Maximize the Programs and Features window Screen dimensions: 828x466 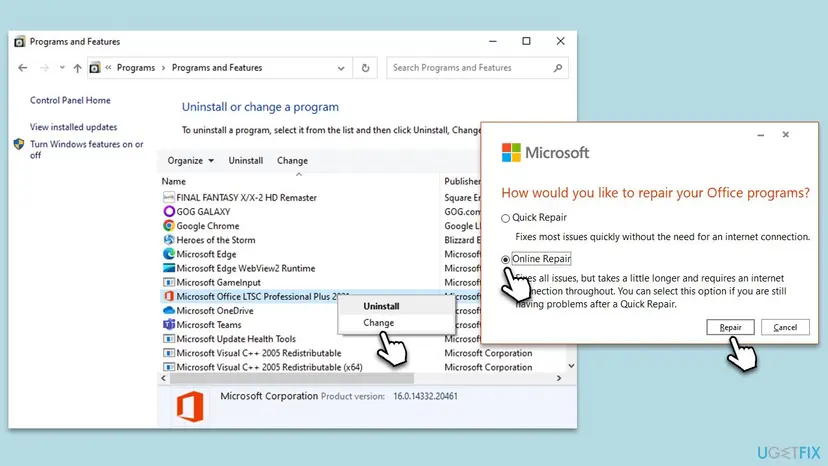[x=526, y=41]
